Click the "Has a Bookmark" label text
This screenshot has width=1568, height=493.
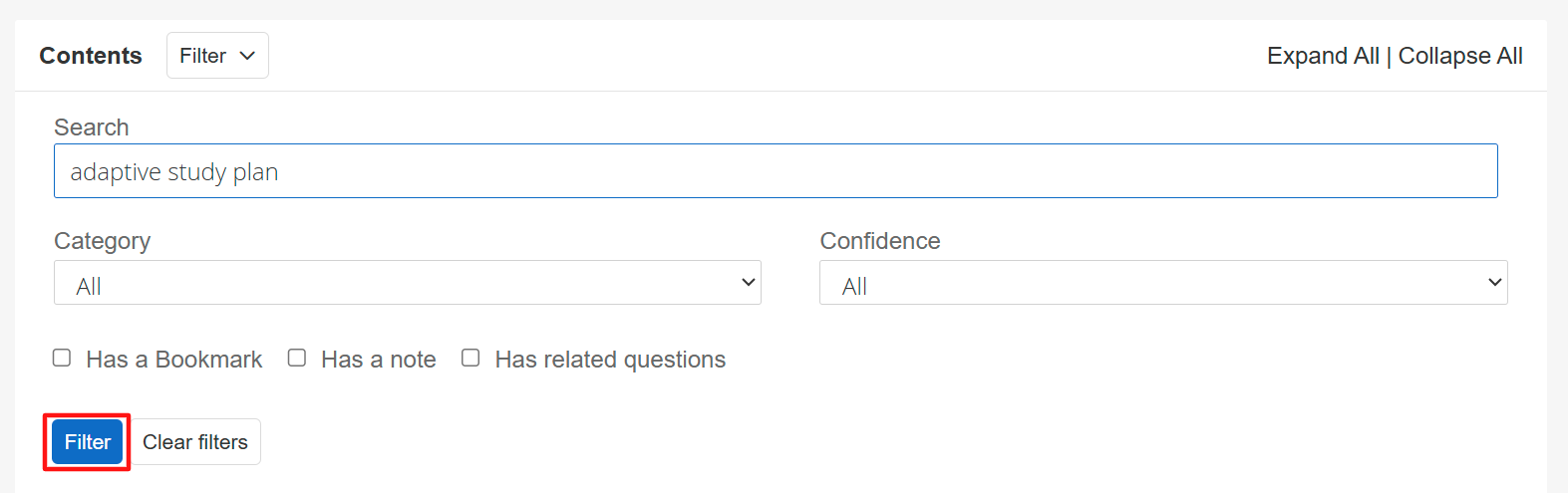(x=173, y=360)
